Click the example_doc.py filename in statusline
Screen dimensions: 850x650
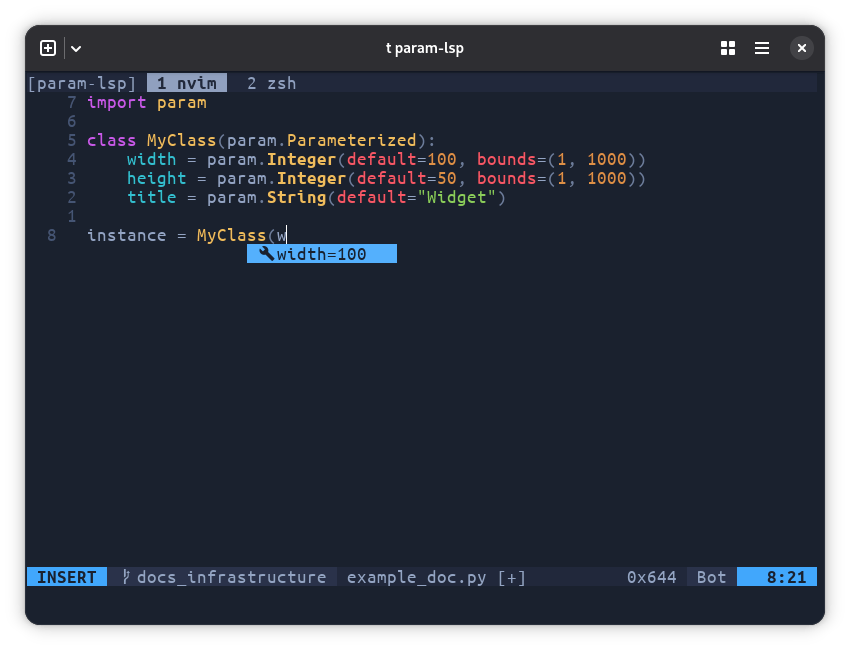coord(416,577)
